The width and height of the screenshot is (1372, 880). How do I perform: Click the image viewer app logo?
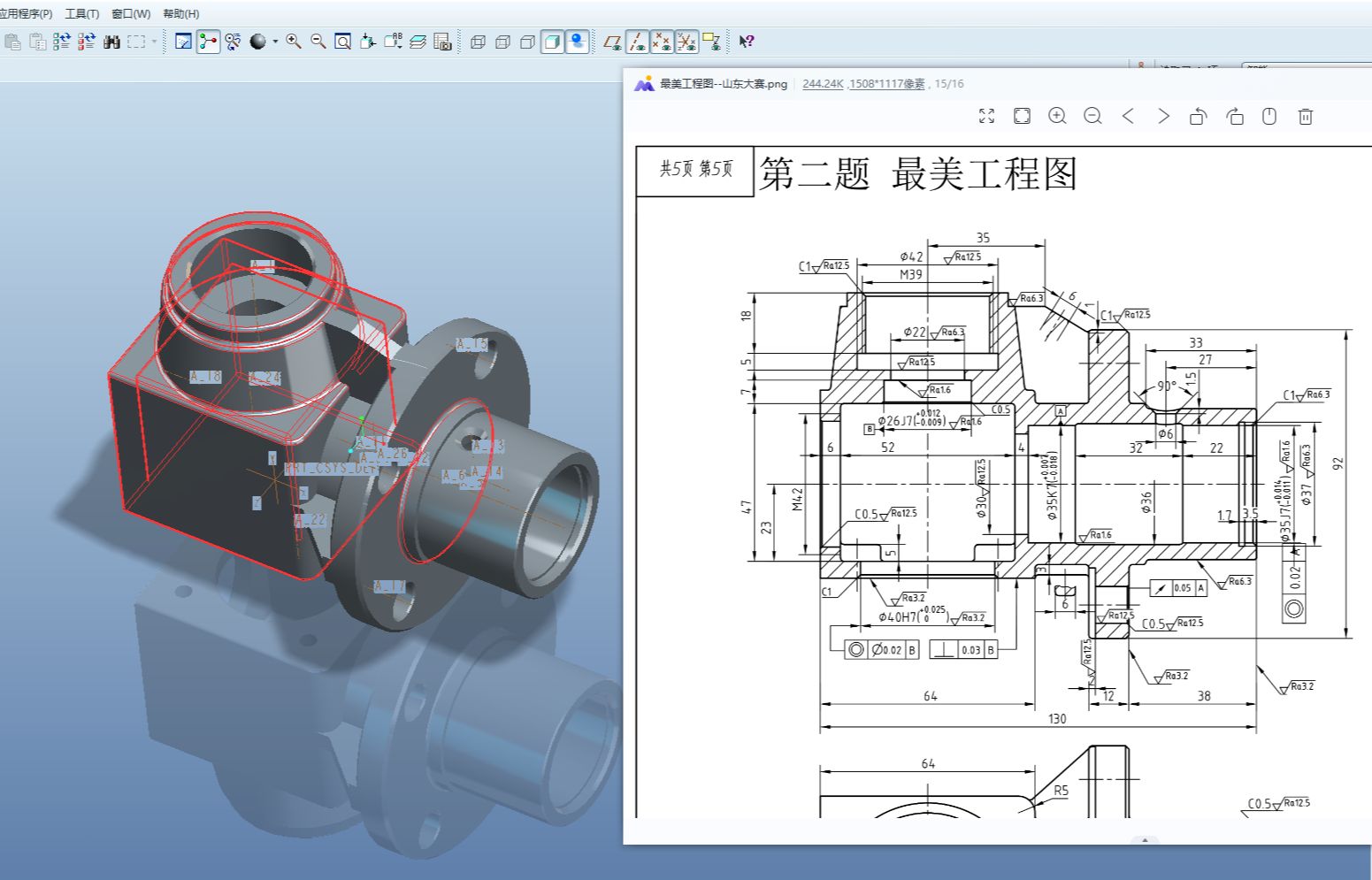click(644, 84)
